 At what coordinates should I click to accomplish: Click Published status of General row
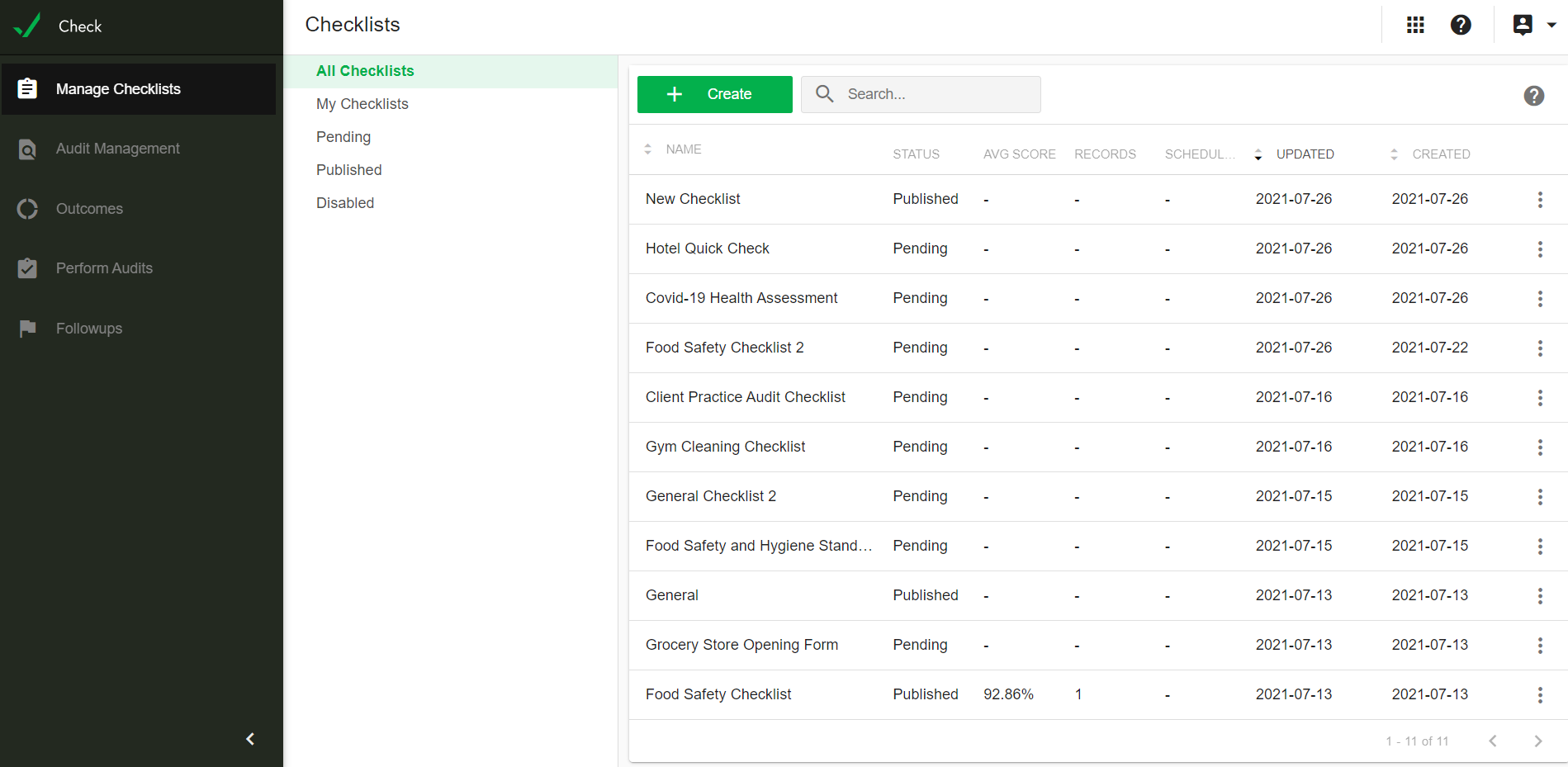[926, 595]
